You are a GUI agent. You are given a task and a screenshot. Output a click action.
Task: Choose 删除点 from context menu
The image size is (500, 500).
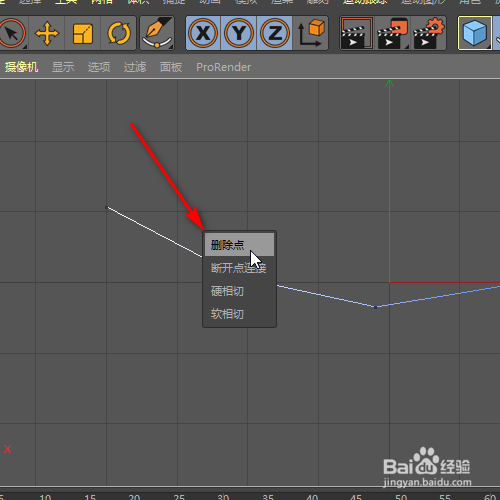(x=239, y=245)
